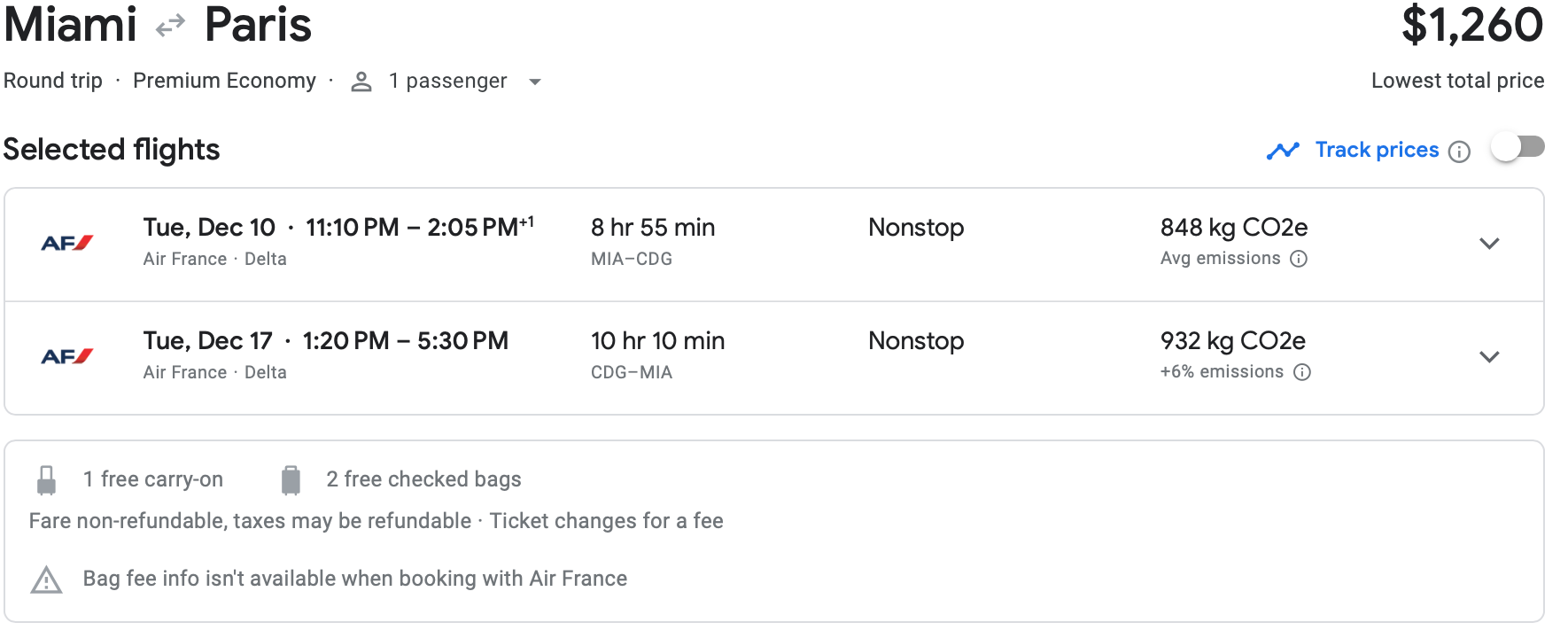Viewport: 1568px width, 638px height.
Task: Click the Track prices link text
Action: click(1377, 150)
